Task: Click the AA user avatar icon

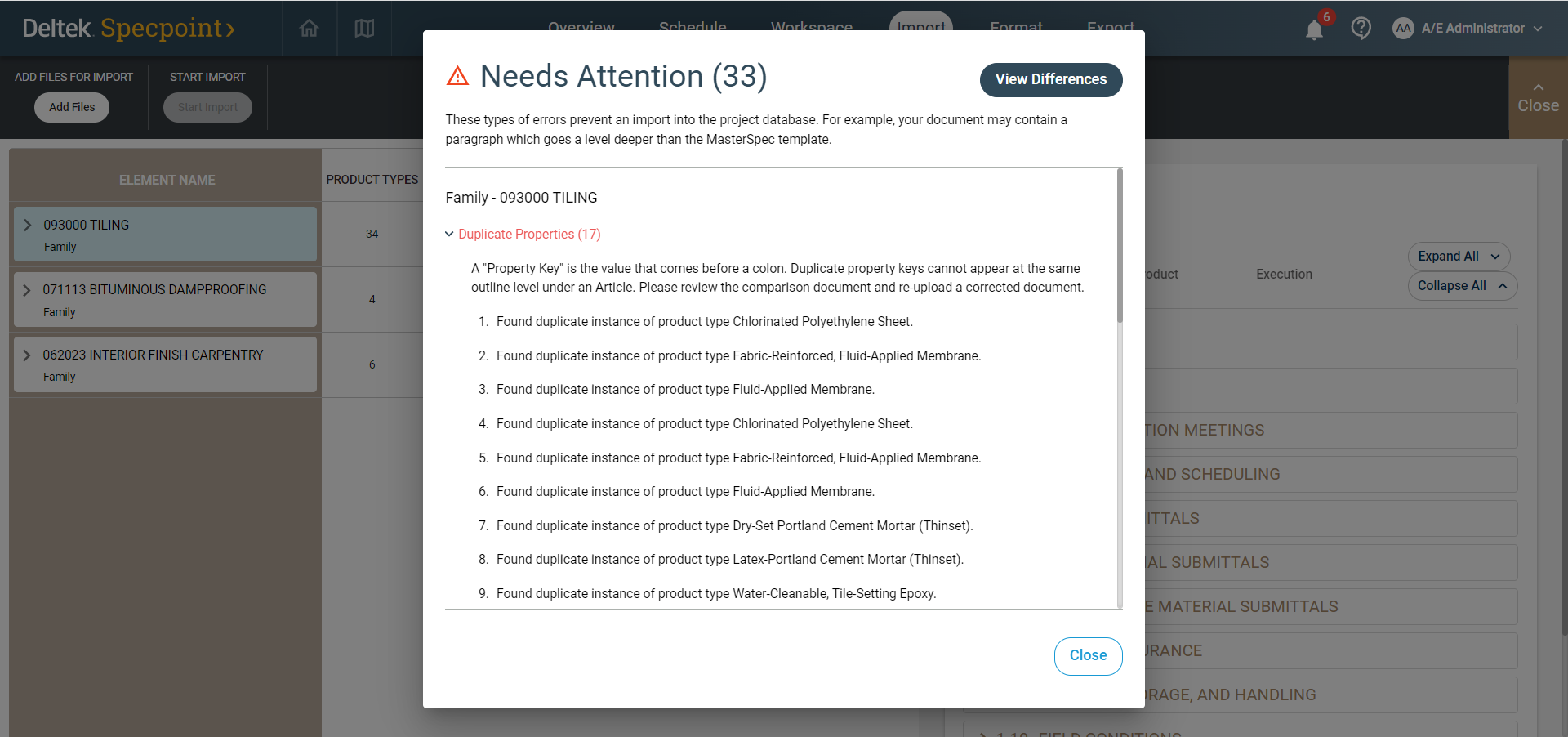Action: (1403, 29)
